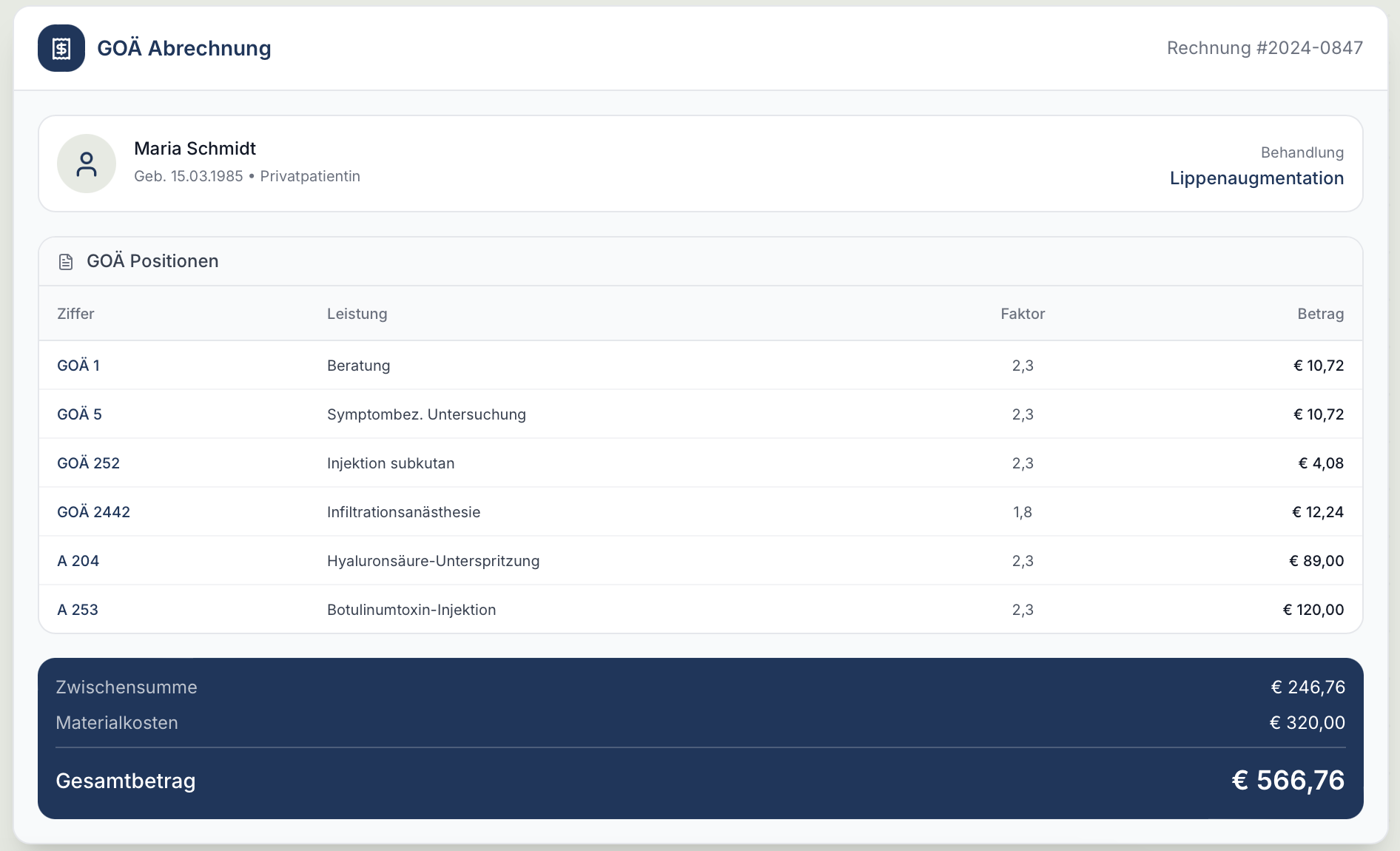Click the document icon beside GOÄ Positionen

(x=66, y=262)
